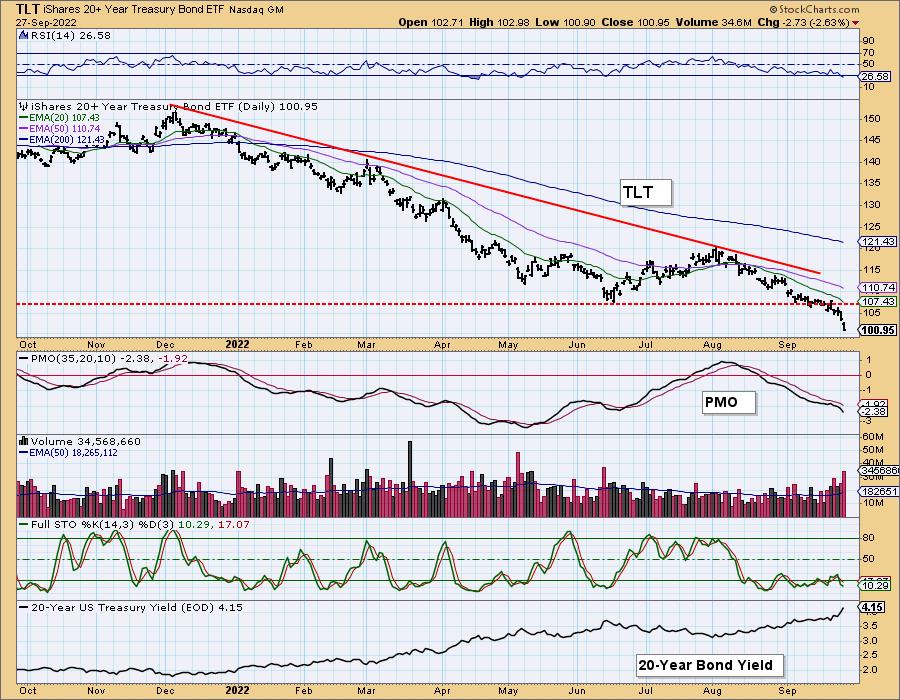Click the volume bars icon beside Volume label
This screenshot has width=900, height=700.
(x=24, y=441)
